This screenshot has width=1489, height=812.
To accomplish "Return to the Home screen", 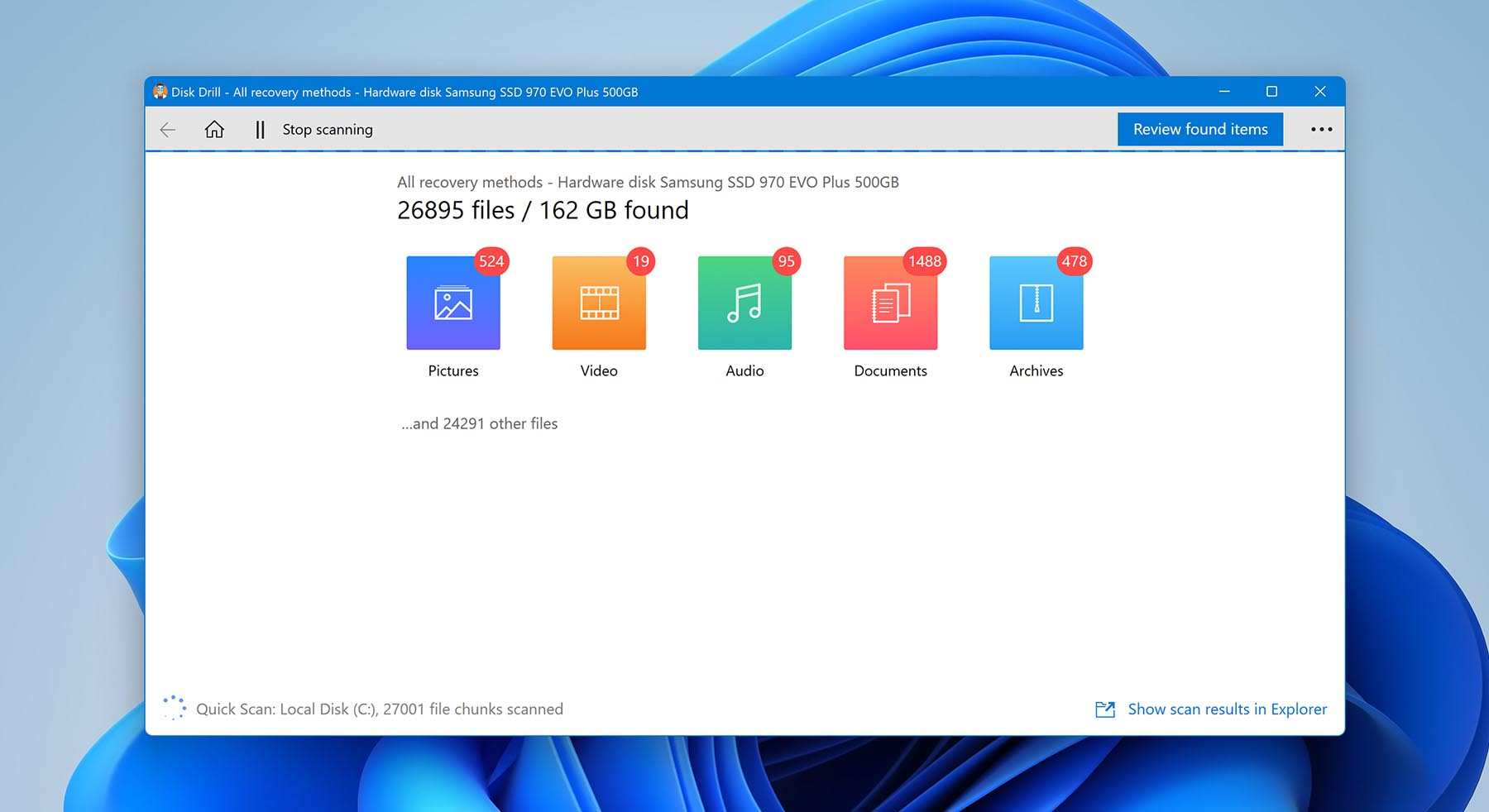I will coord(214,130).
